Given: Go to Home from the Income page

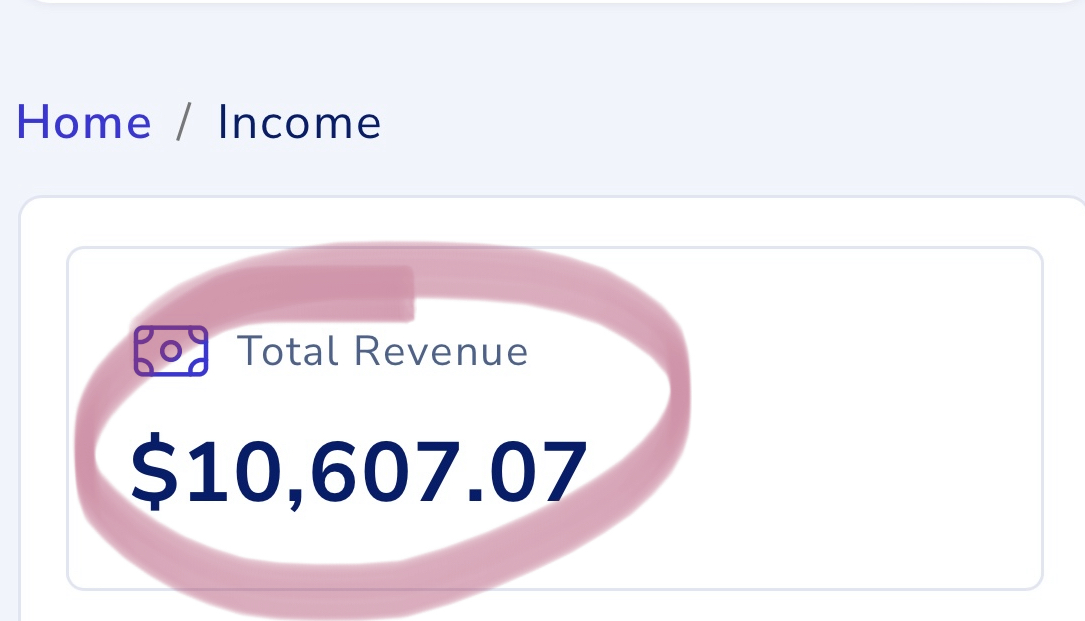Looking at the screenshot, I should [84, 123].
